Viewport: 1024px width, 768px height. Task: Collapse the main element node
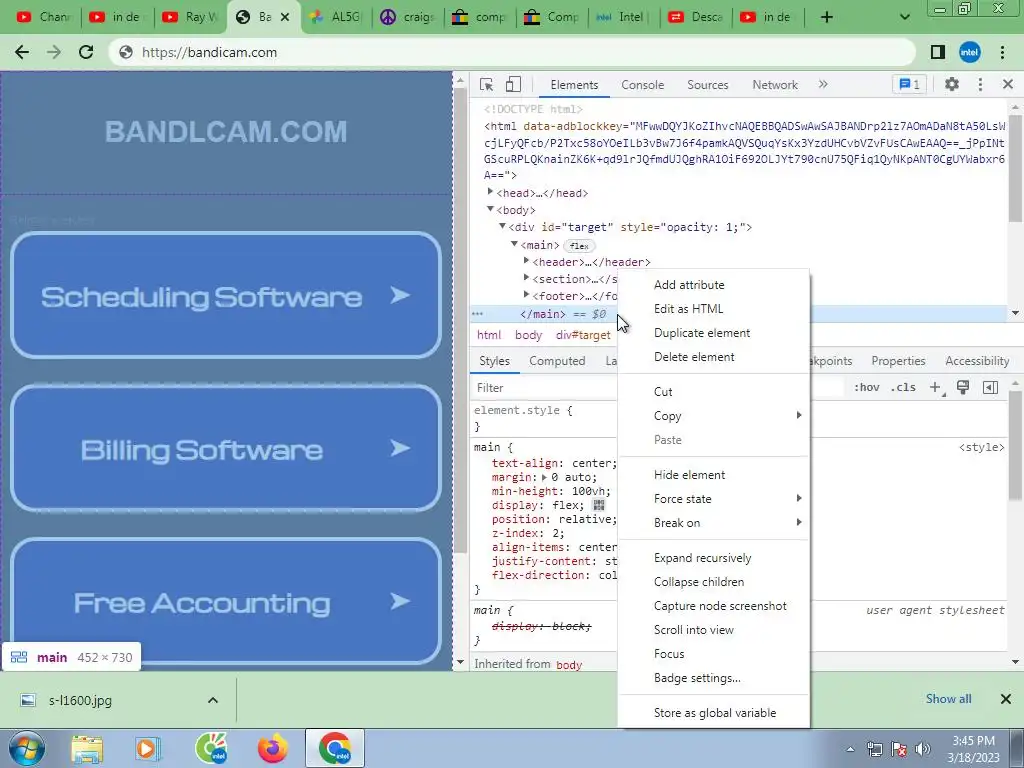tap(514, 244)
